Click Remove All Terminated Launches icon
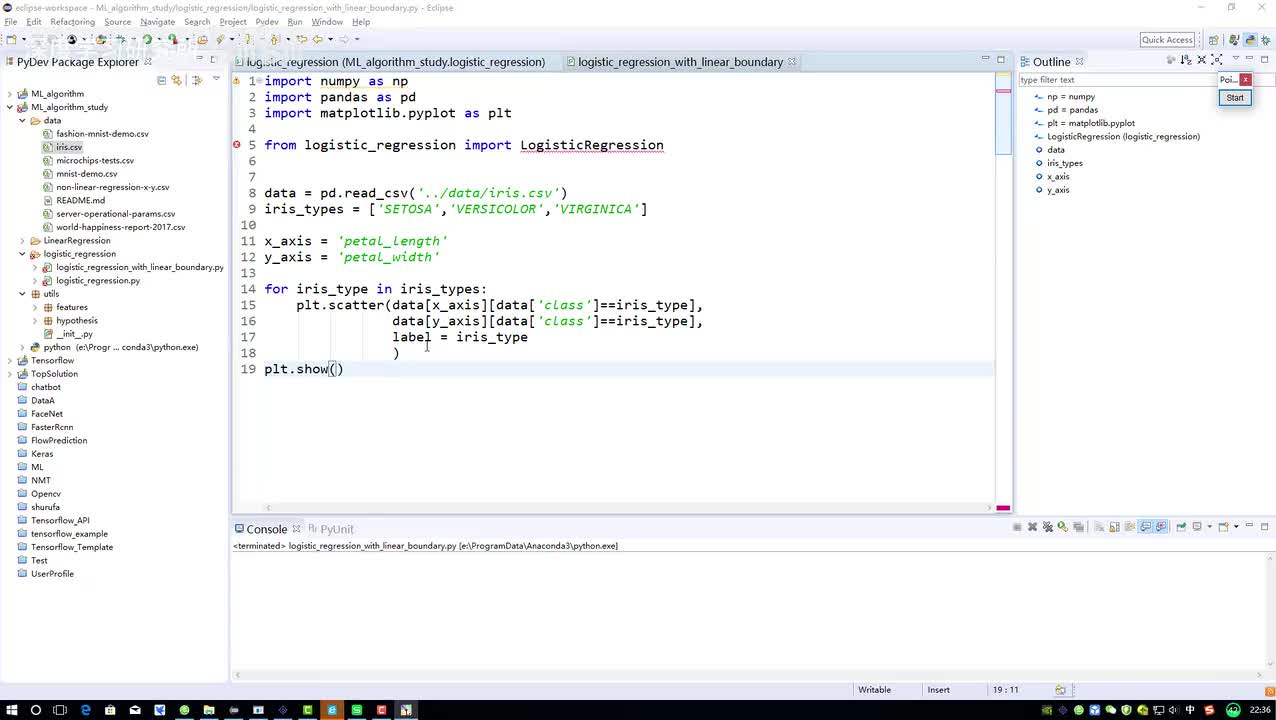 click(x=1048, y=527)
